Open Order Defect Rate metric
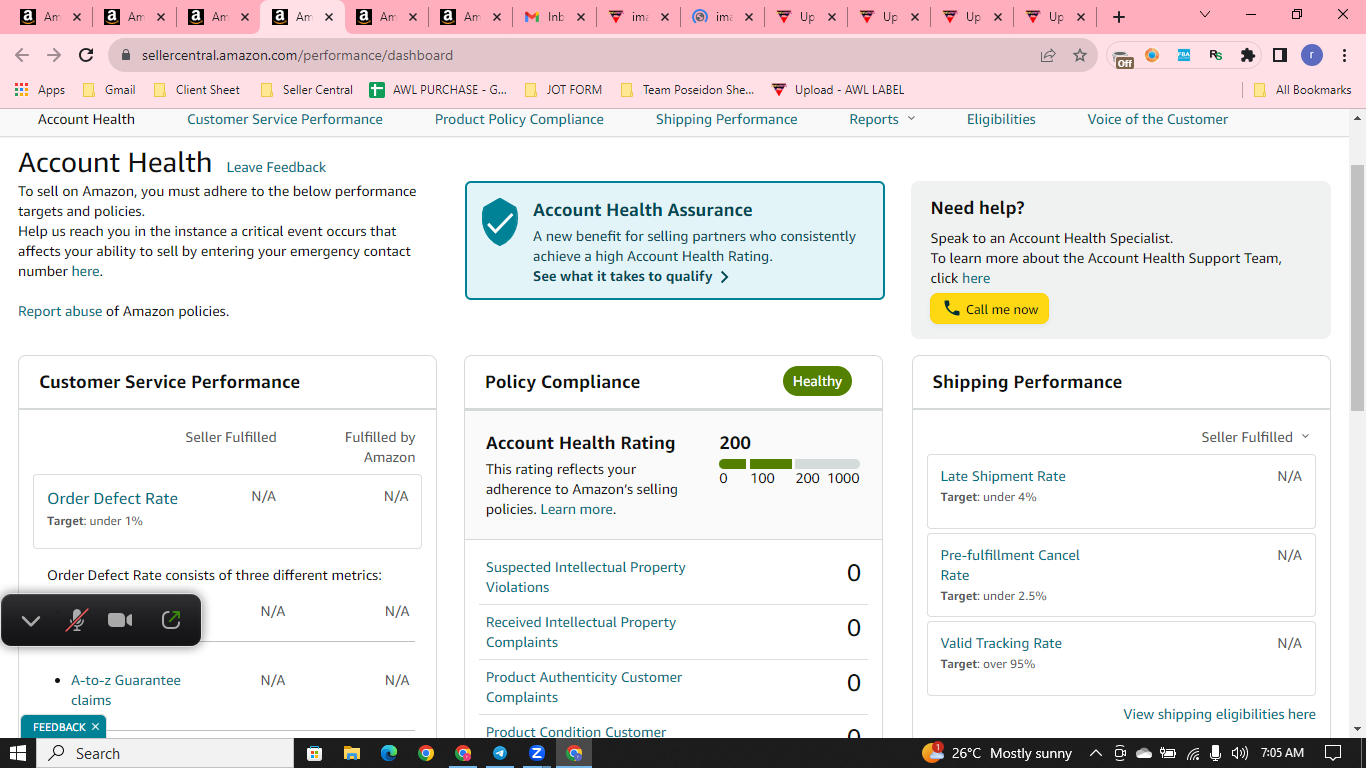 pyautogui.click(x=112, y=498)
